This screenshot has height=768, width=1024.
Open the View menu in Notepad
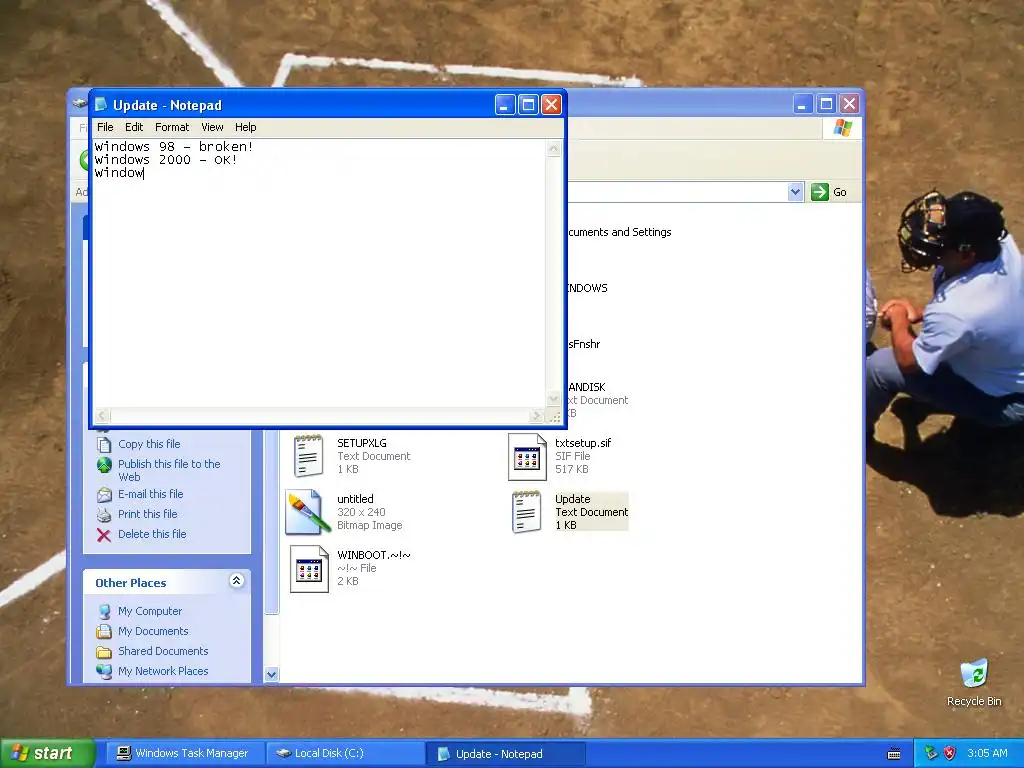coord(212,127)
